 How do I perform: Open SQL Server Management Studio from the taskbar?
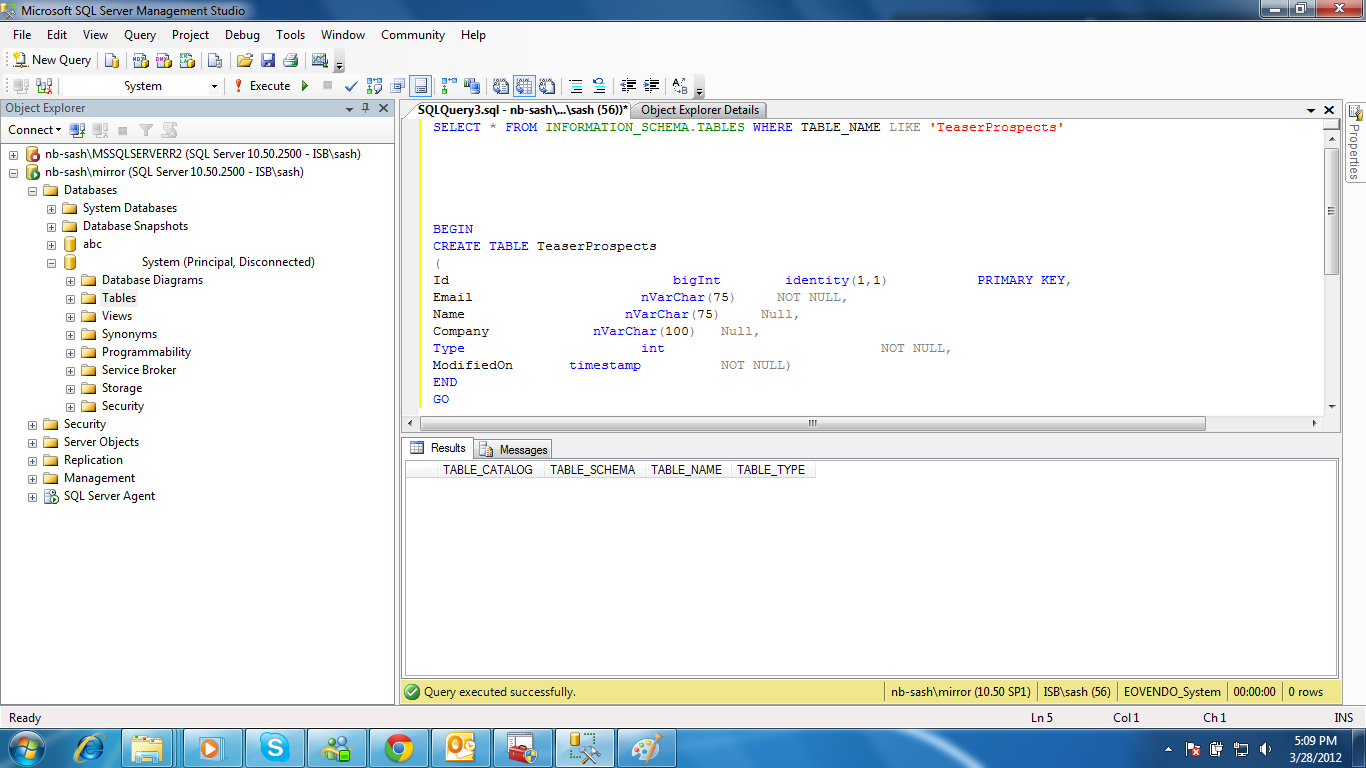pyautogui.click(x=584, y=747)
